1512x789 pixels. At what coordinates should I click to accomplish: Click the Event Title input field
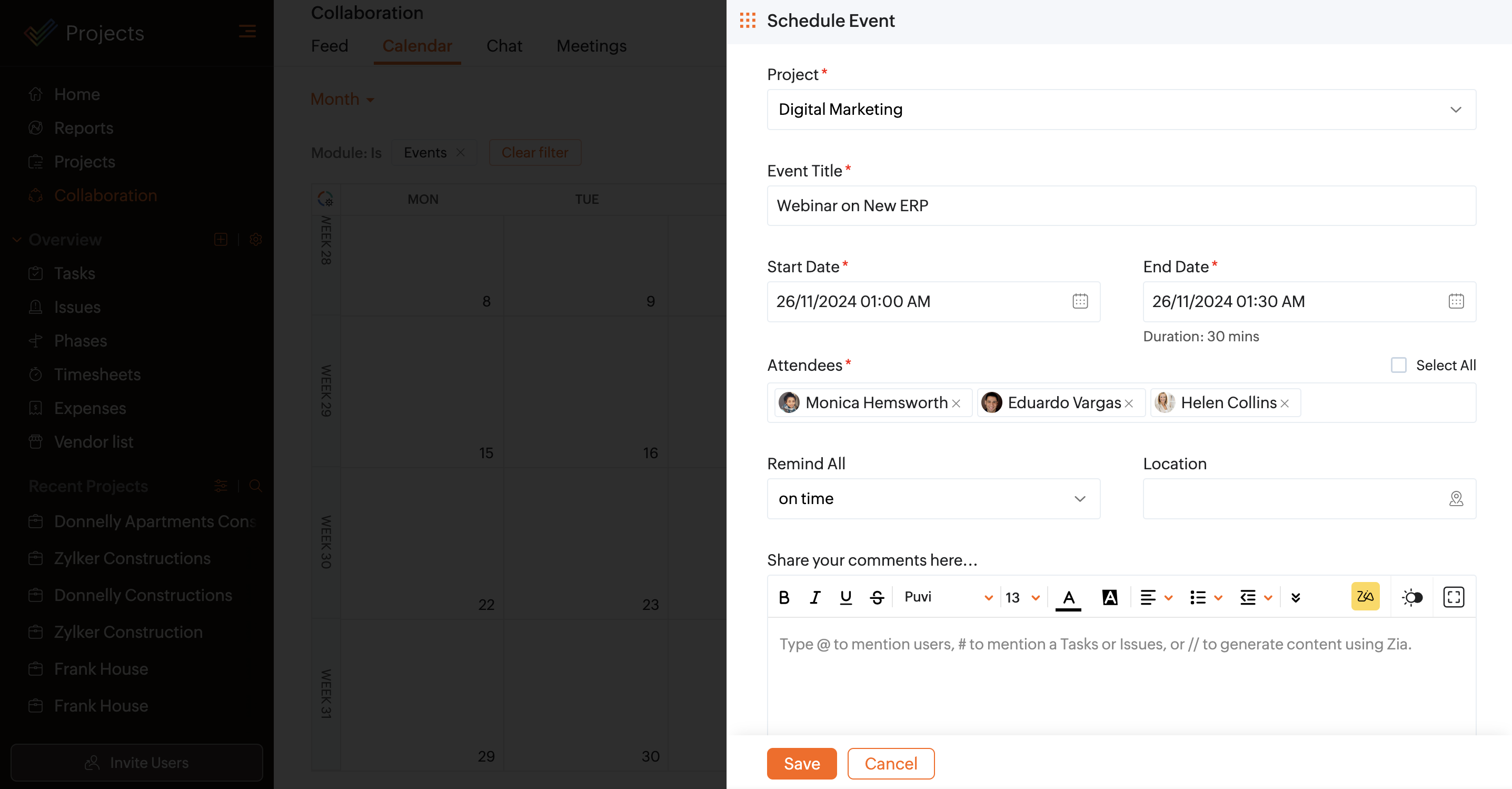(1120, 205)
